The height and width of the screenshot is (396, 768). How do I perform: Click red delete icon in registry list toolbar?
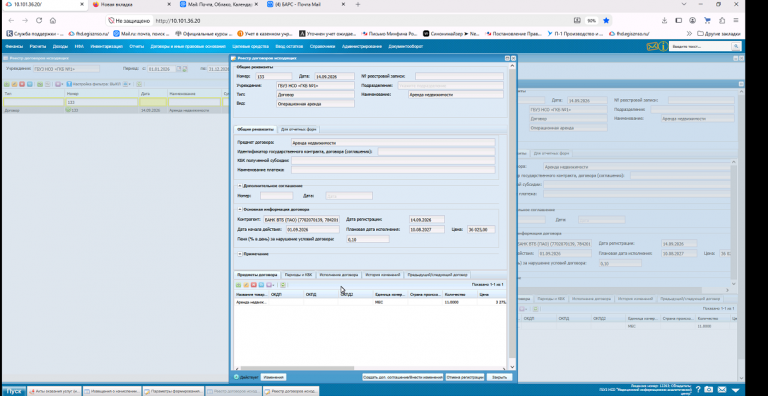pos(22,84)
